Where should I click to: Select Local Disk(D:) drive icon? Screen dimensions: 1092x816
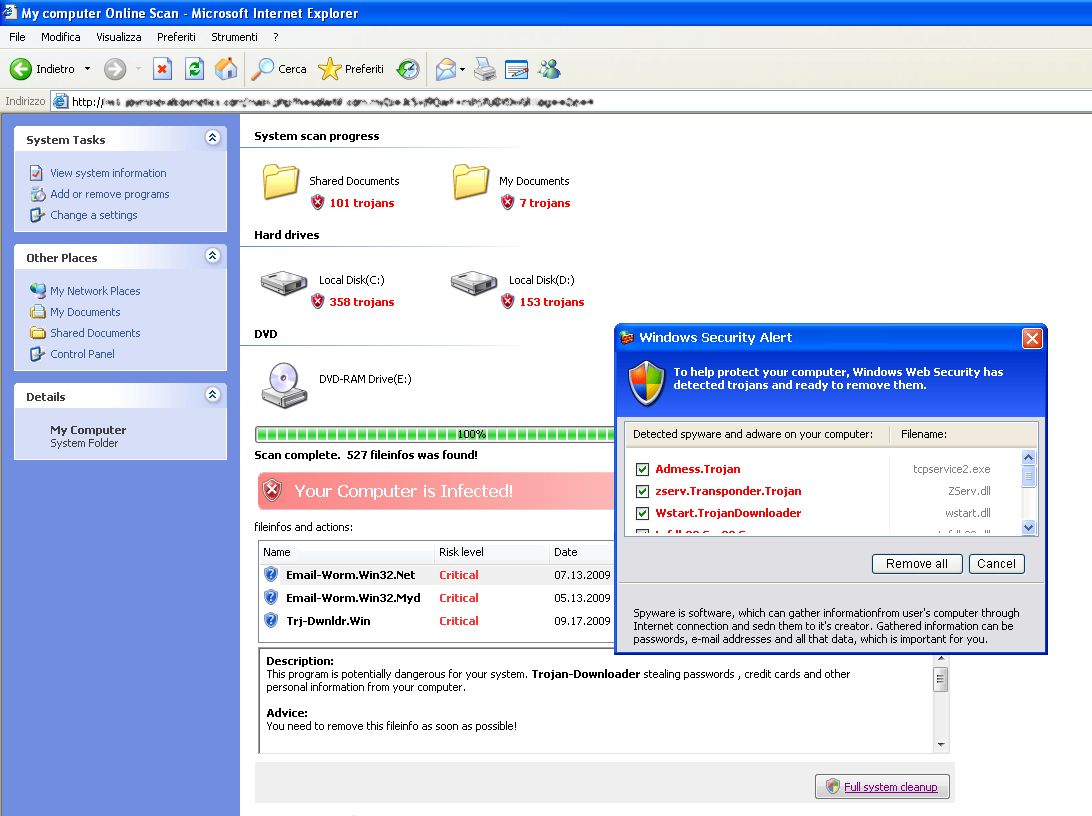(474, 283)
